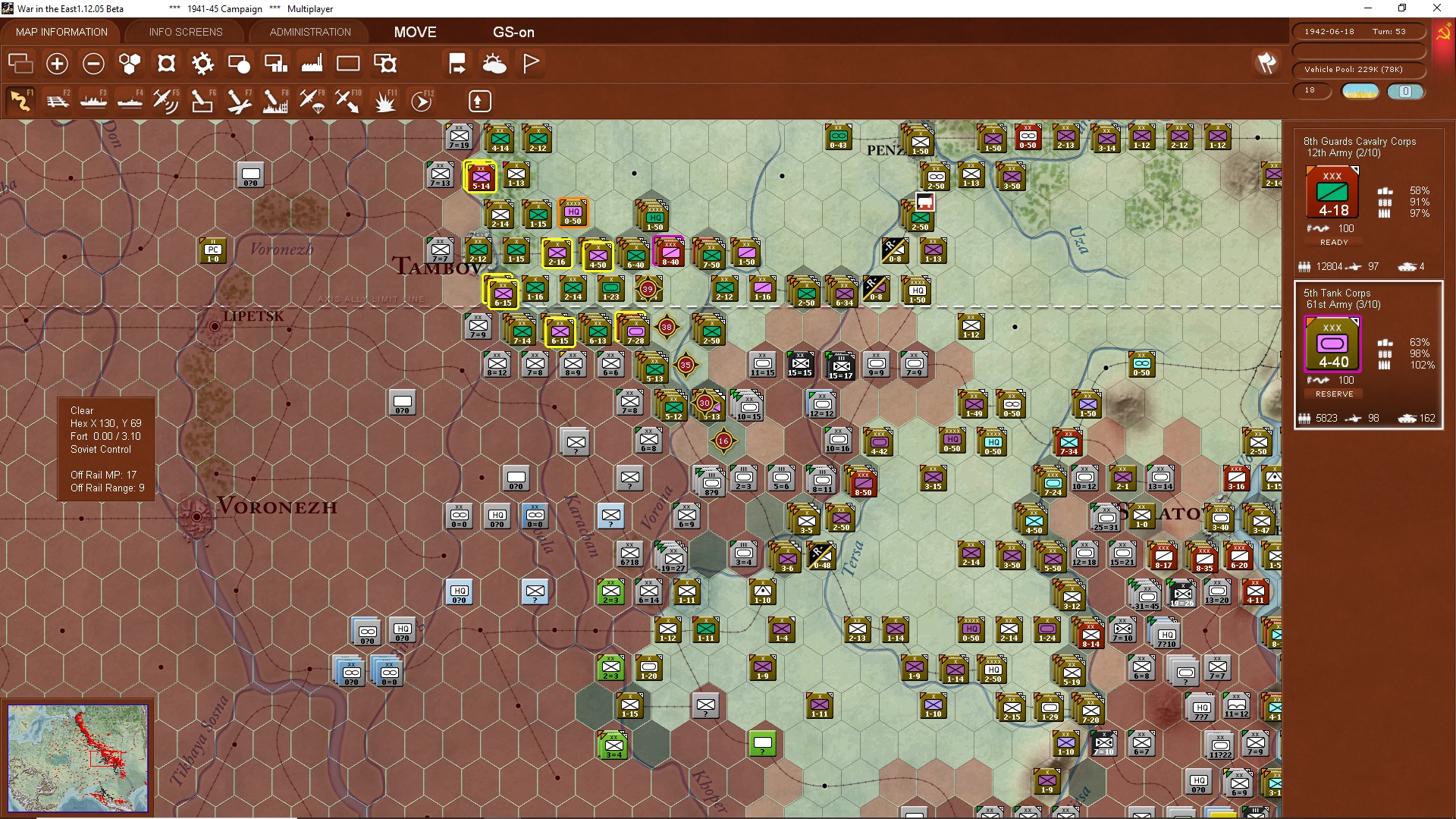
Task: Click the pennant flag toolbar icon
Action: (x=531, y=64)
